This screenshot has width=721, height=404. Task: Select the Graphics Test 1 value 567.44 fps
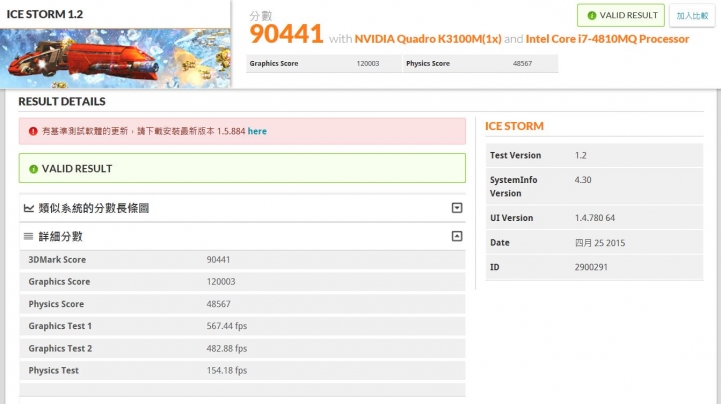[227, 326]
